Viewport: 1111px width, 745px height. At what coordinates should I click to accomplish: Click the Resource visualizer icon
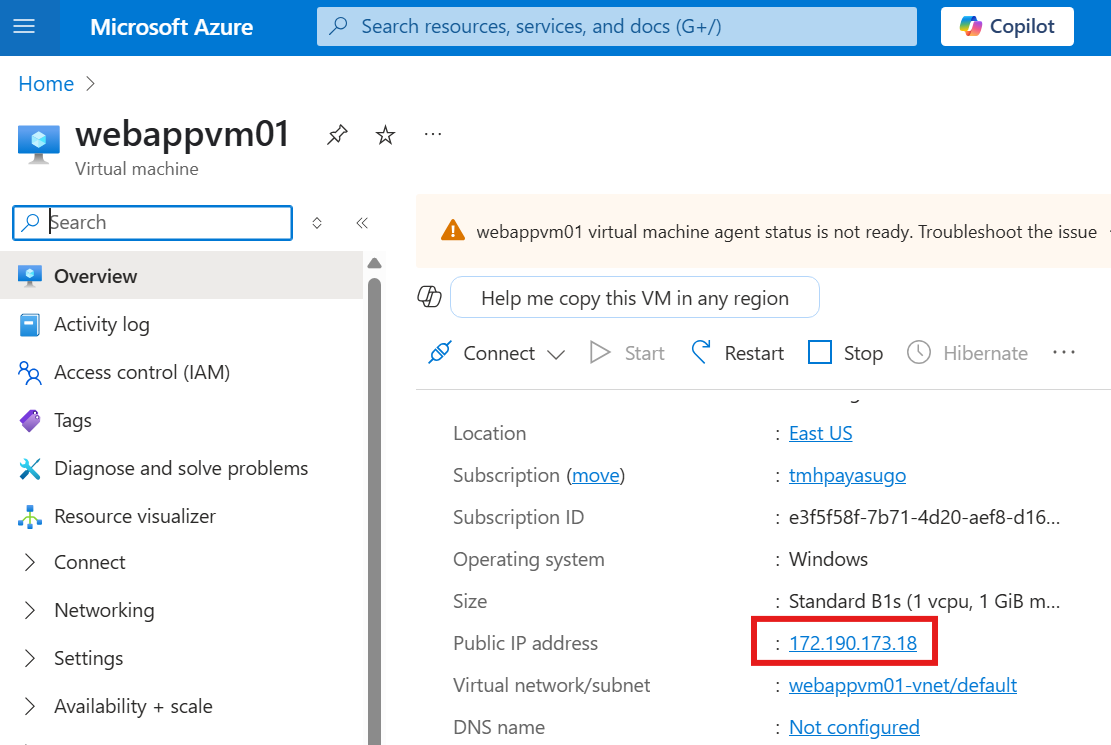click(30, 517)
